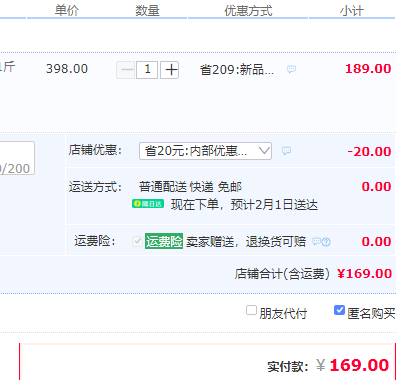Toggle the 运费险 checkbox

[x=137, y=241]
